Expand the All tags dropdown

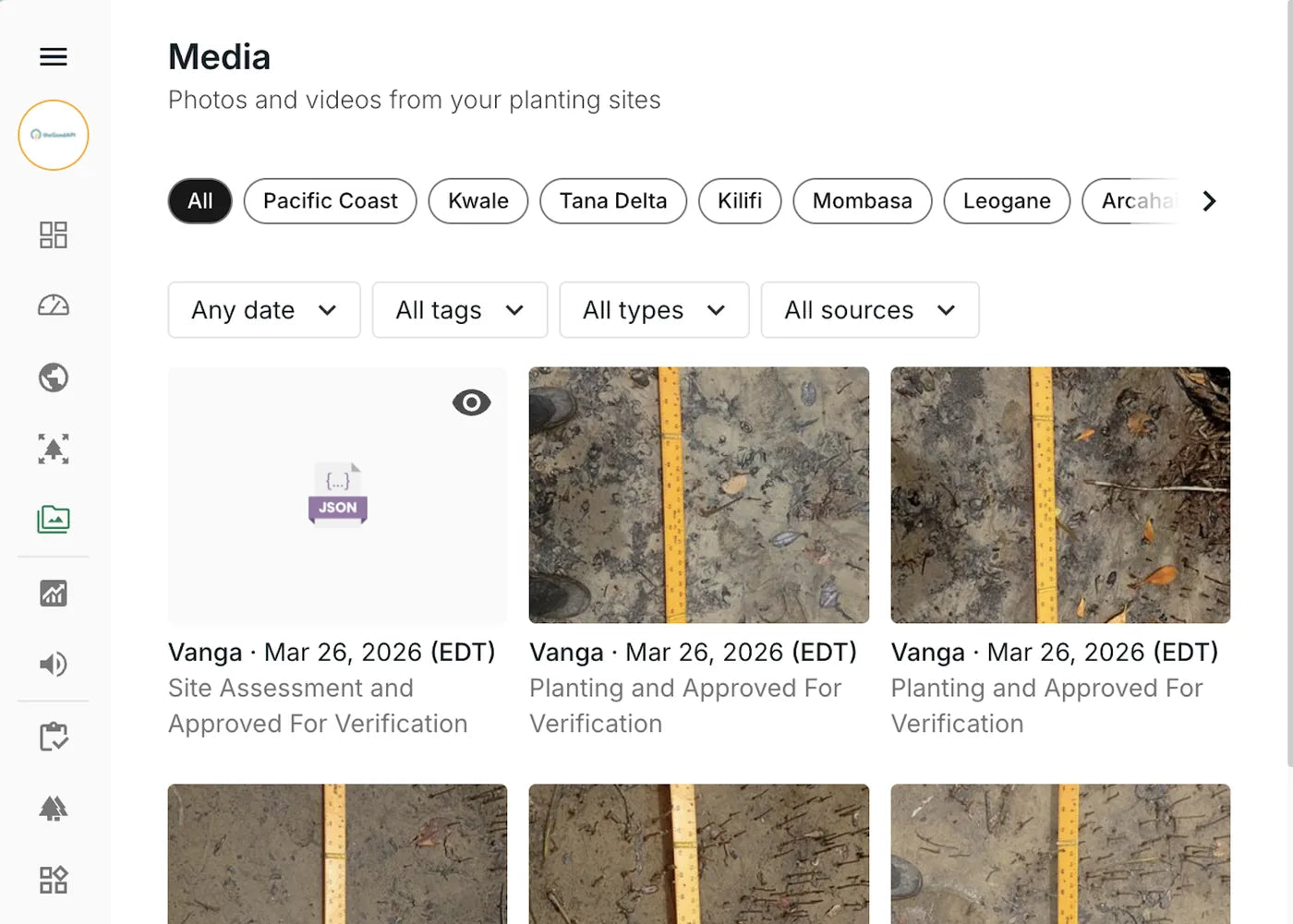(x=460, y=310)
